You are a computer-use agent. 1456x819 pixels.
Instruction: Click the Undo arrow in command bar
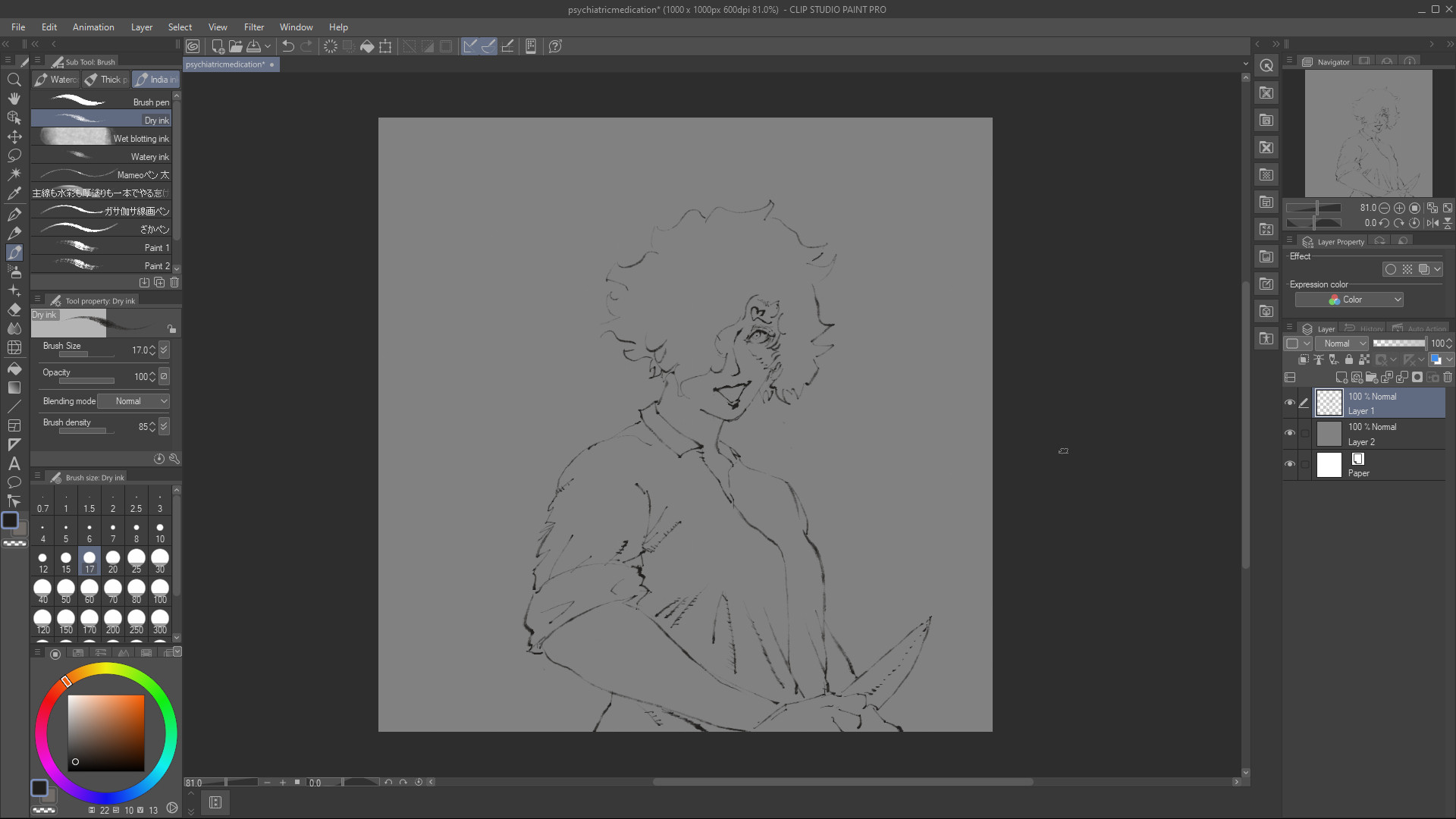288,46
